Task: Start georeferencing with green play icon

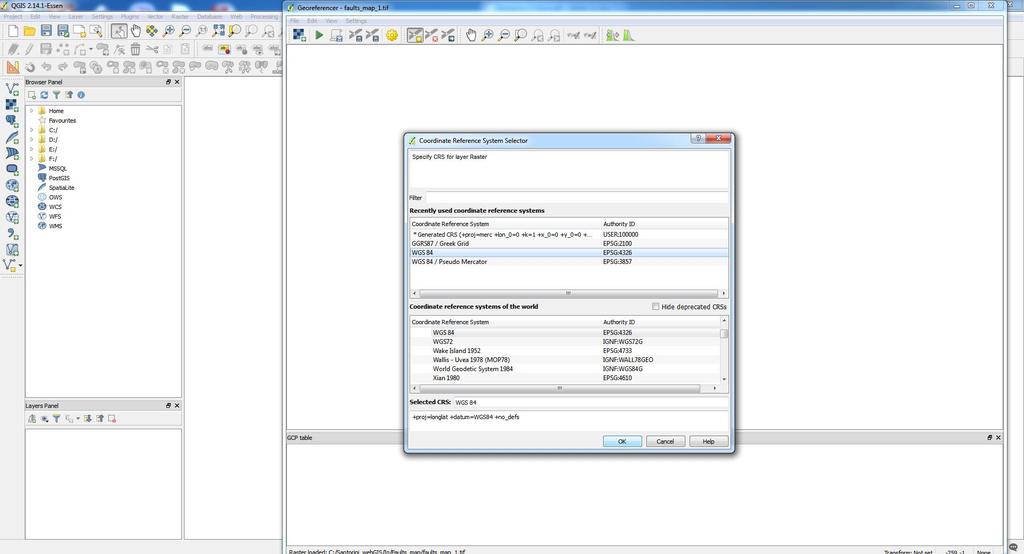Action: pyautogui.click(x=319, y=35)
